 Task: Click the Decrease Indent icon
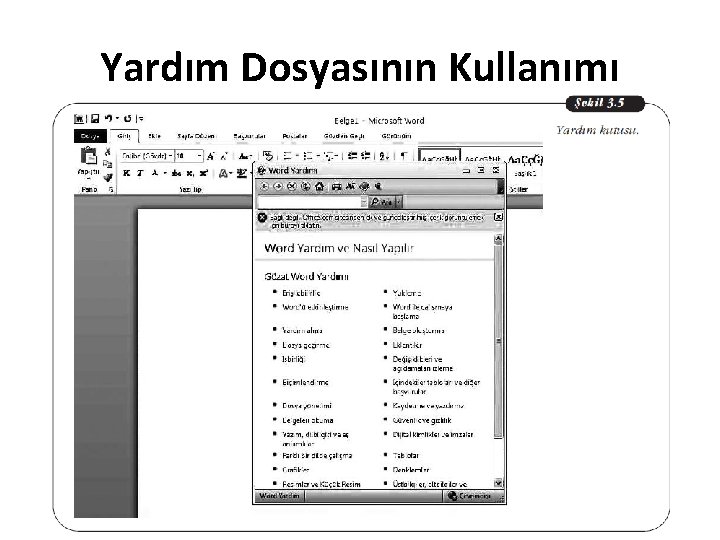click(x=353, y=156)
